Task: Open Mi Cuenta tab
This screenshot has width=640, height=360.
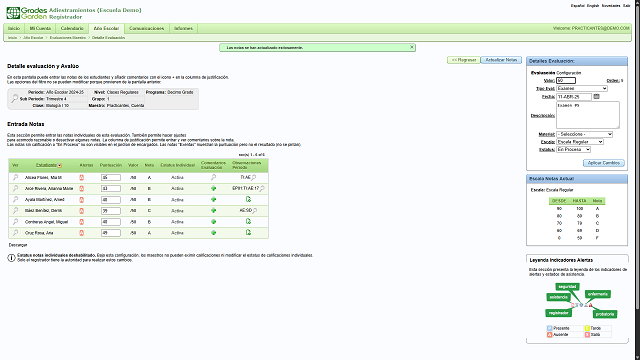Action: tap(40, 29)
